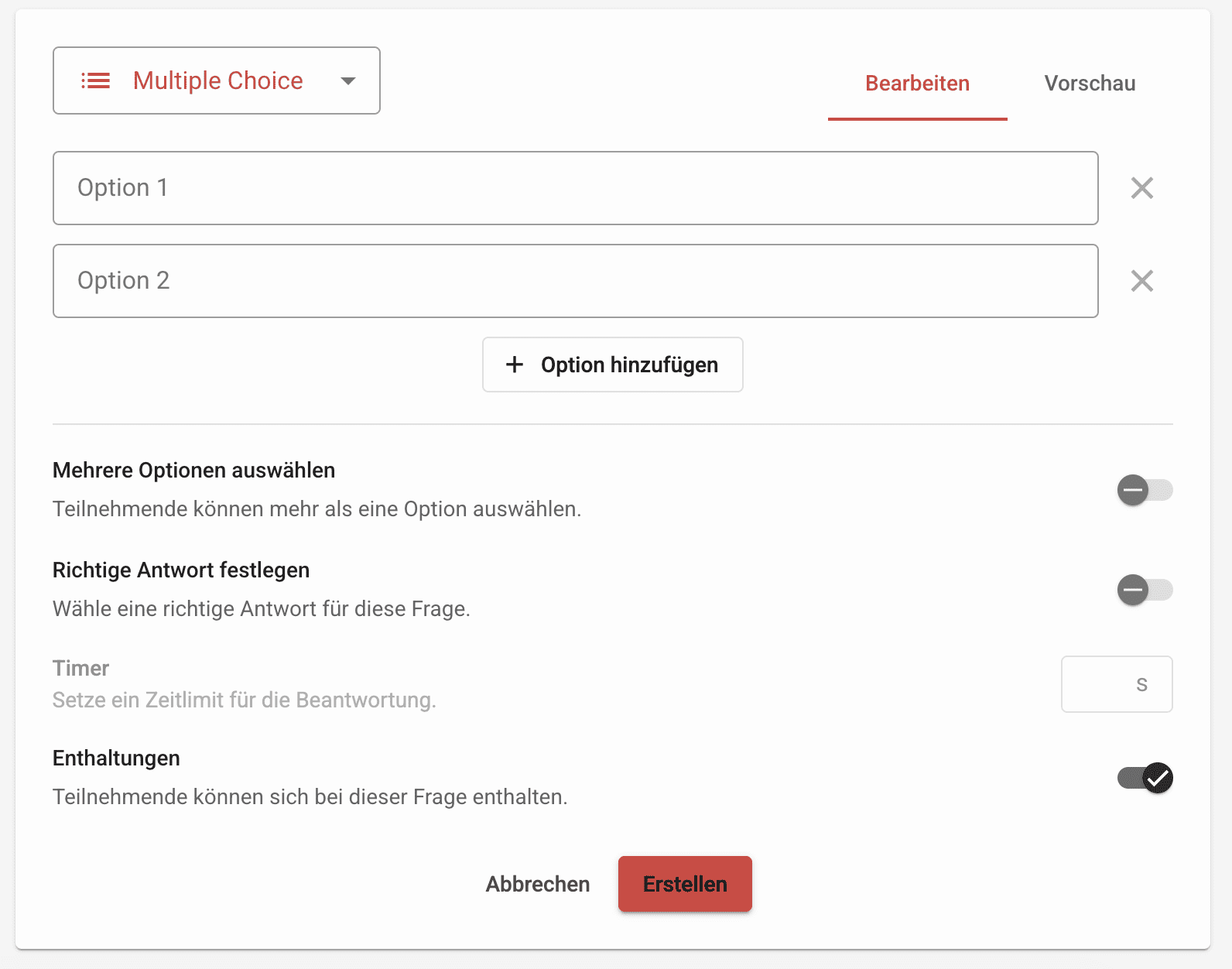The width and height of the screenshot is (1232, 969).
Task: Click the list icon beside Multiple Choice
Action: pyautogui.click(x=96, y=80)
